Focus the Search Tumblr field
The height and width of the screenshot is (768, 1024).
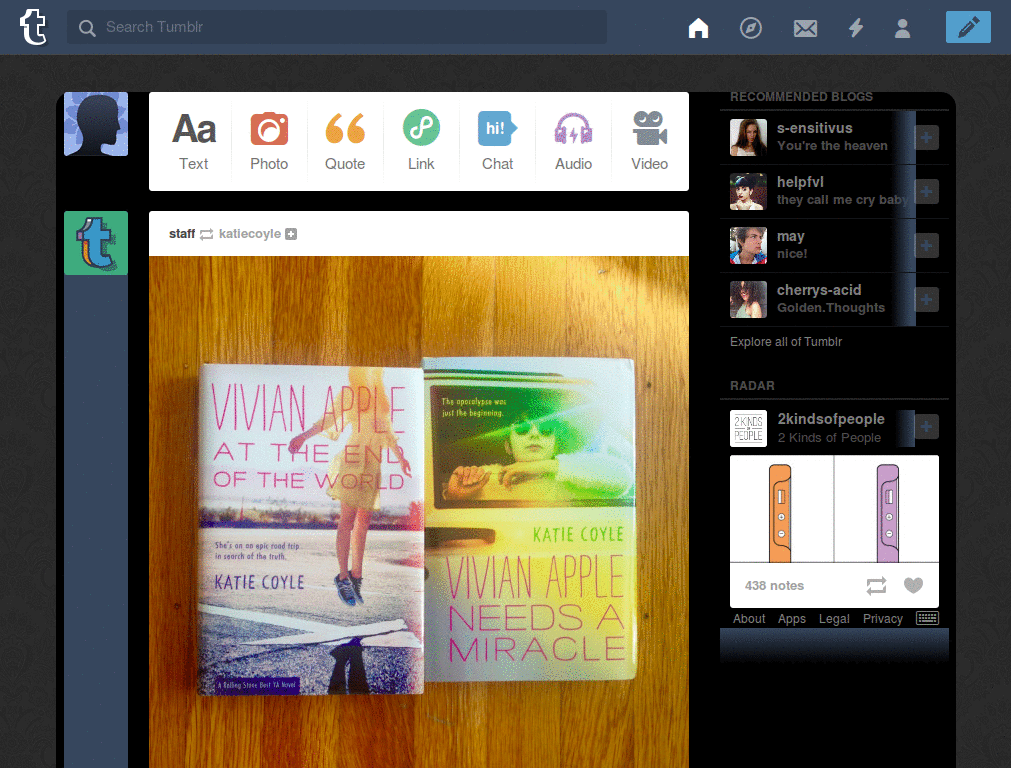click(336, 27)
